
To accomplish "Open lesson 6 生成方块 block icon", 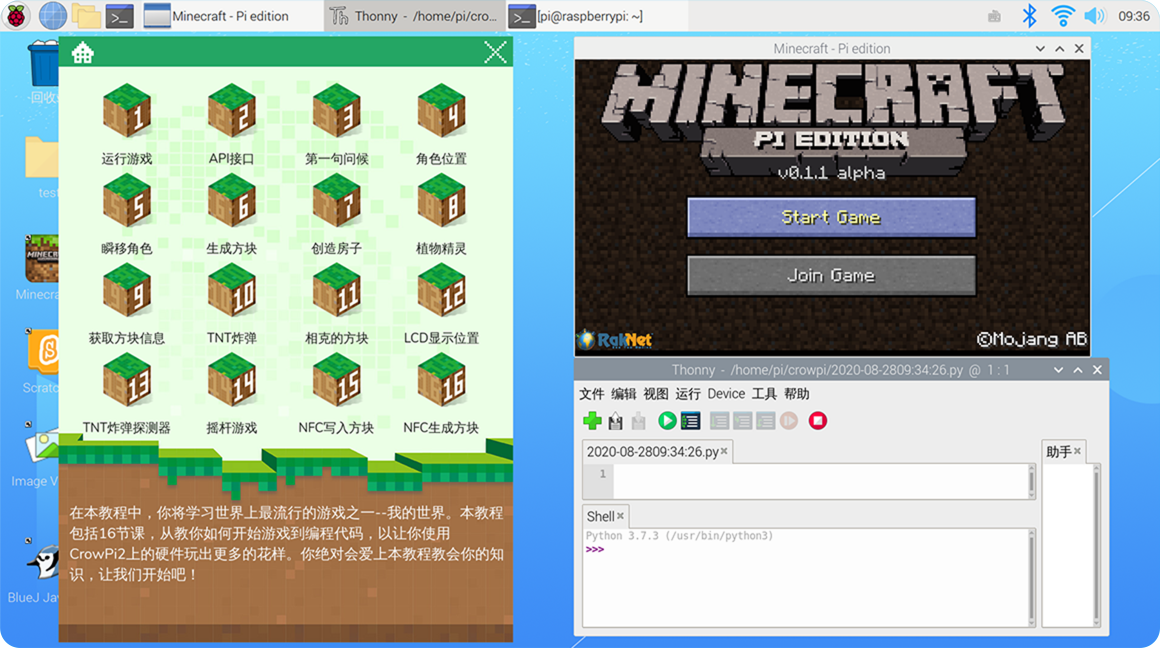I will pos(232,200).
